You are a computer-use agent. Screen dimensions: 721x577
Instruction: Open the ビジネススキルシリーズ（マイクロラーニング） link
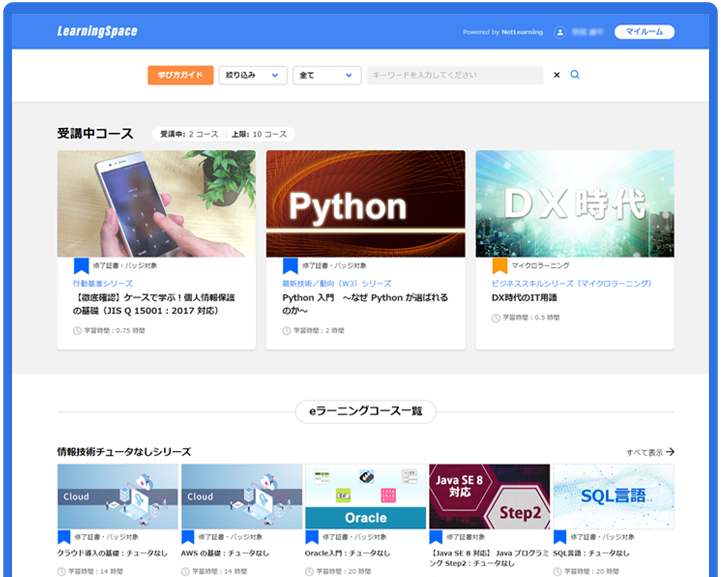click(572, 284)
